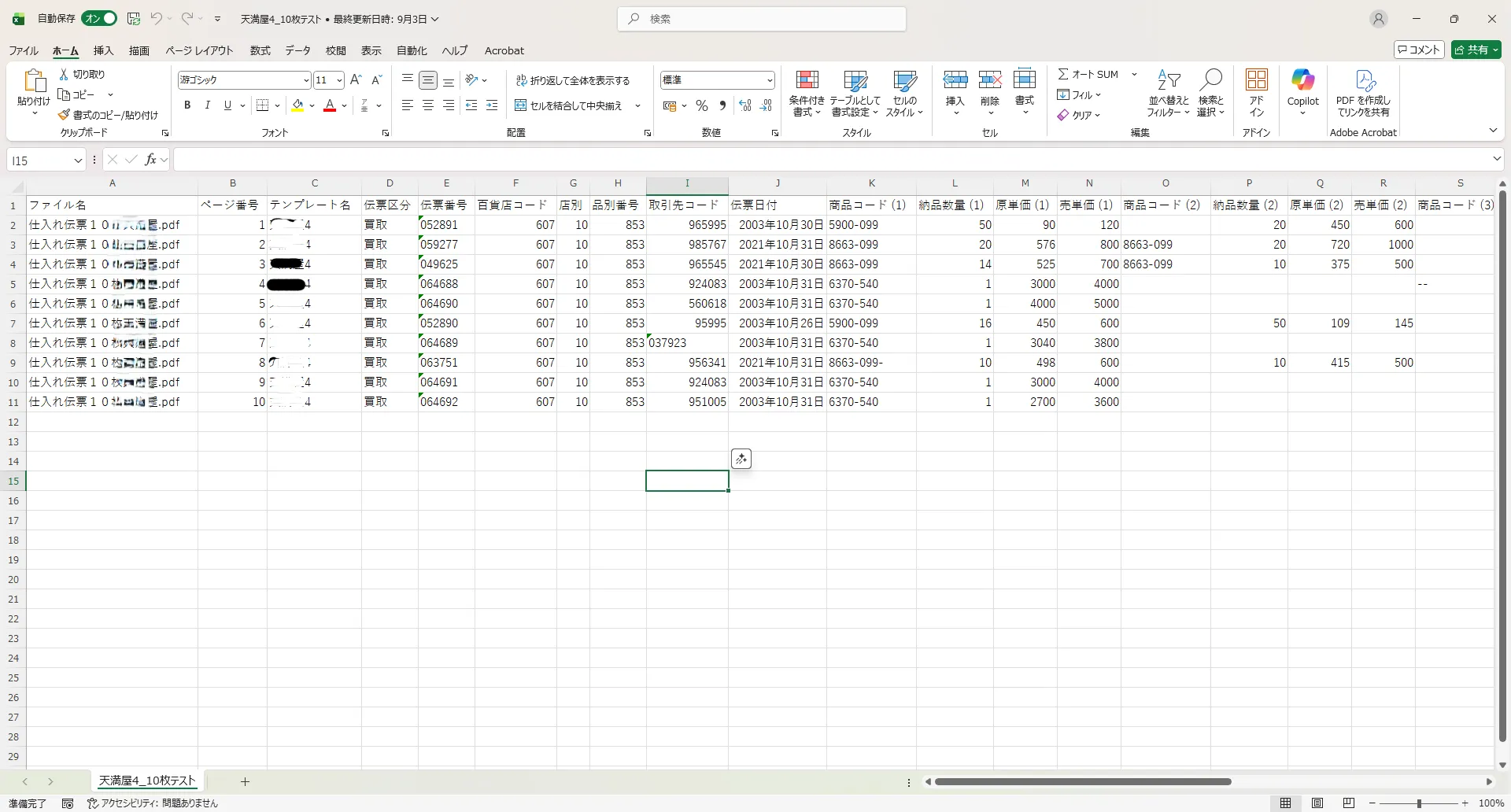Switch to the Page Layout ribbon tab

(x=199, y=50)
